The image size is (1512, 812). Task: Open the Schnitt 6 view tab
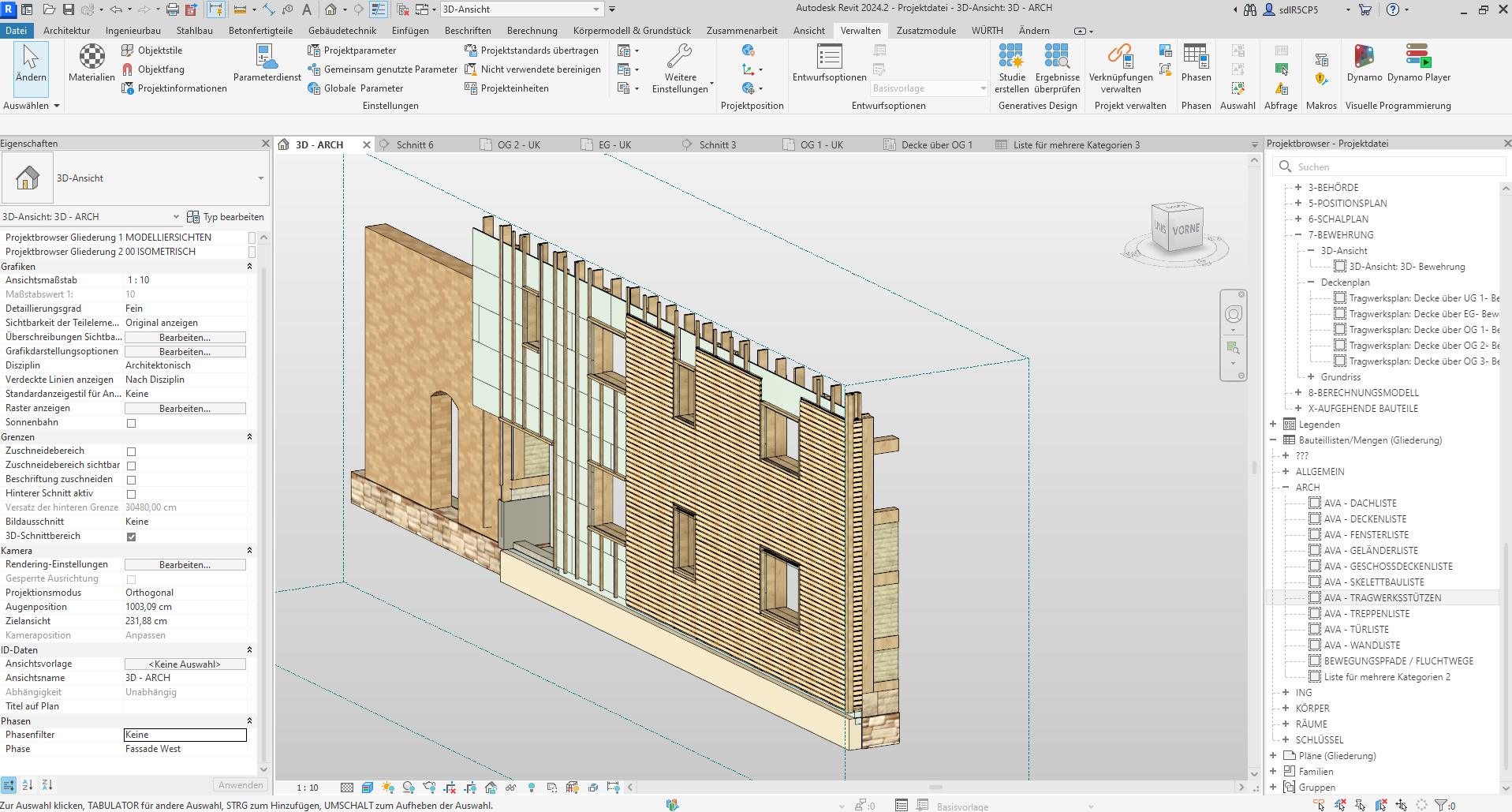416,144
